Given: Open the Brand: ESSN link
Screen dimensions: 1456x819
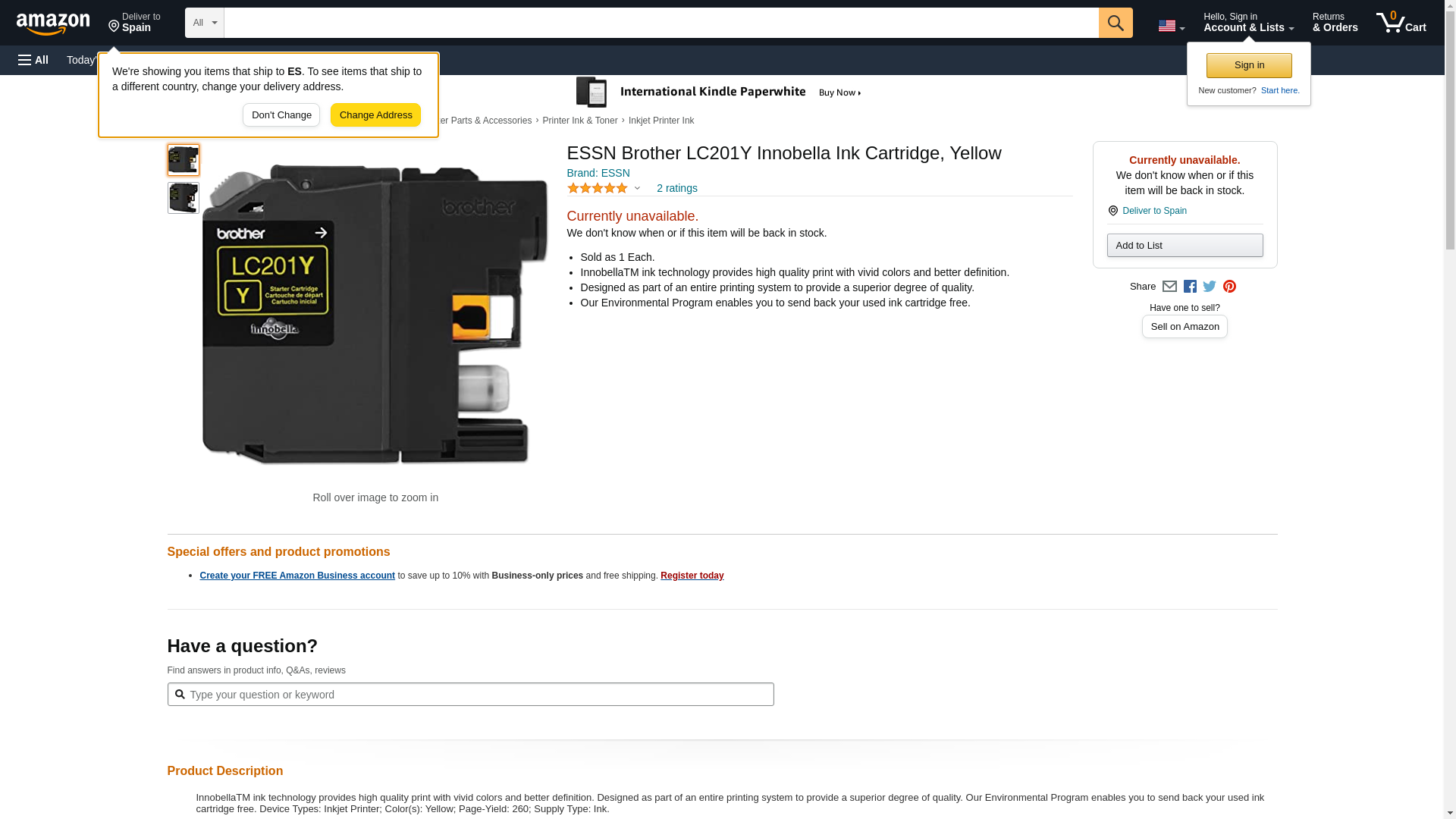Looking at the screenshot, I should pyautogui.click(x=598, y=173).
